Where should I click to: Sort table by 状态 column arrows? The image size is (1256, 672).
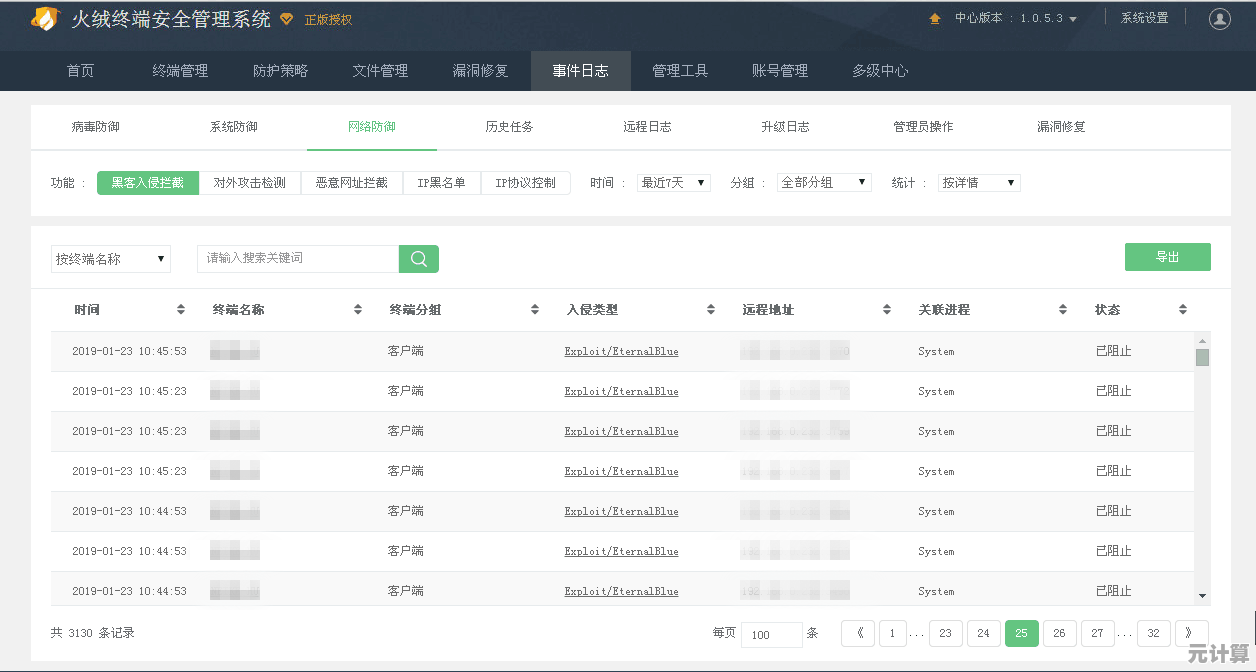1183,310
